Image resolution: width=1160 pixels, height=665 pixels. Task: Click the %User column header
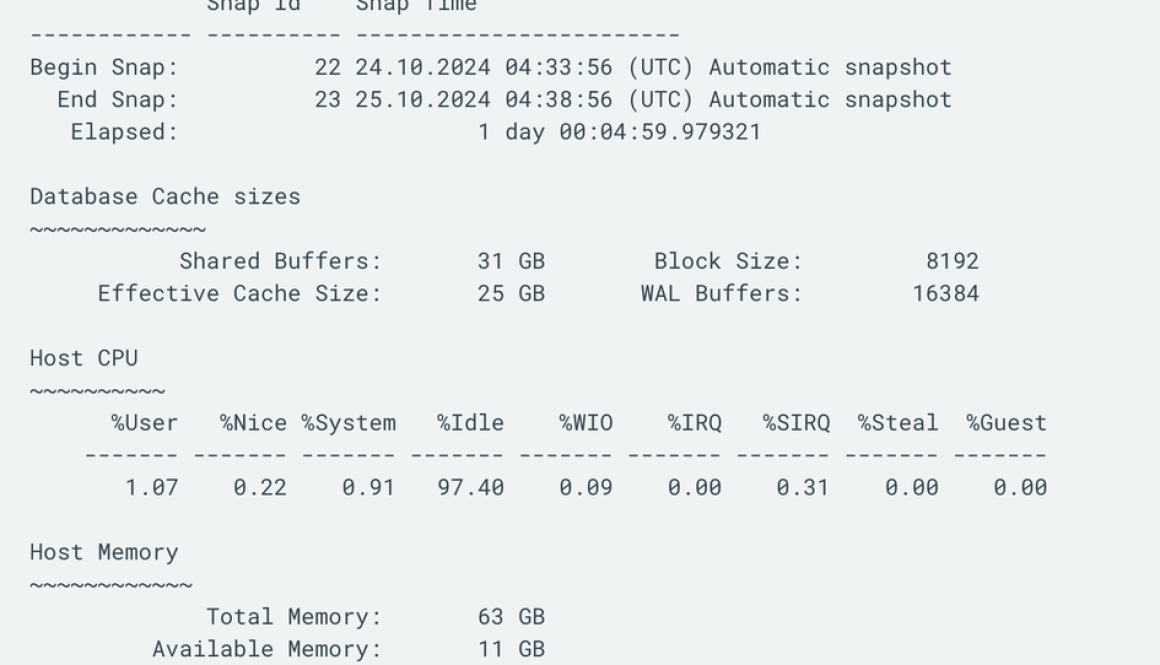(x=144, y=423)
